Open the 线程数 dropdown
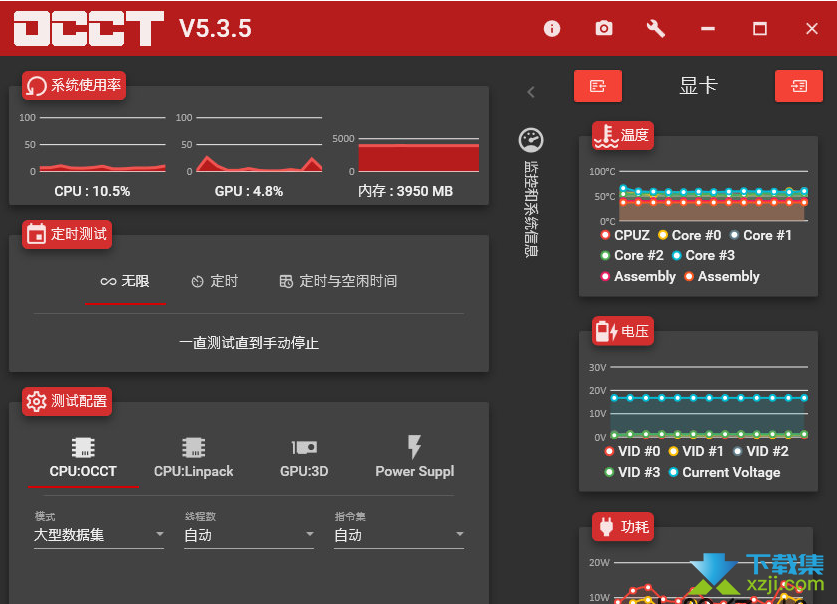 (249, 535)
